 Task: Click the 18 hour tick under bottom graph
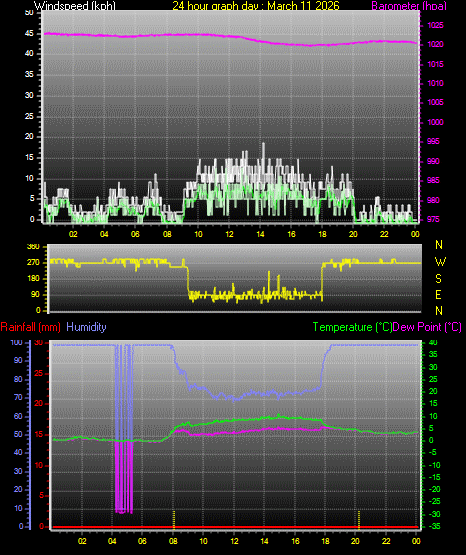(x=325, y=541)
